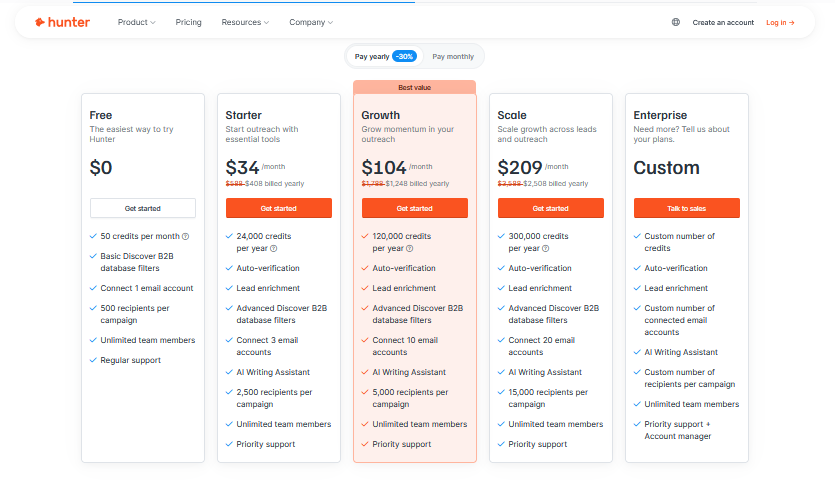The image size is (835, 483).
Task: Click '$2,508 billed yearly' text
Action: click(555, 184)
